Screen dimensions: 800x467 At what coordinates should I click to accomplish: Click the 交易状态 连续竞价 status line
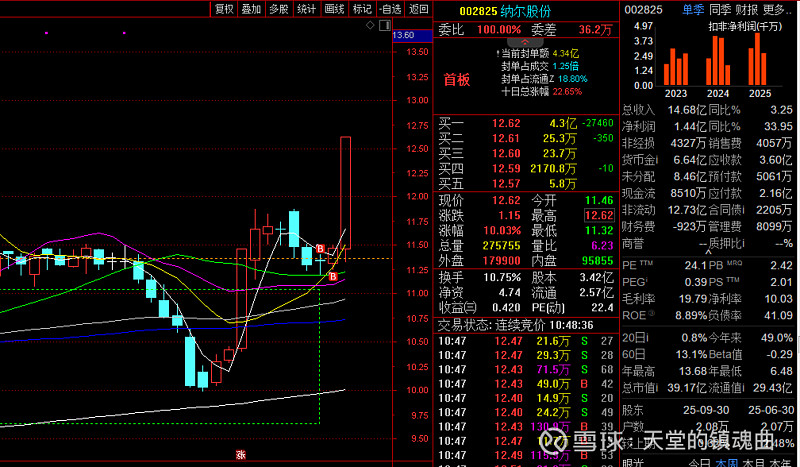click(x=515, y=325)
